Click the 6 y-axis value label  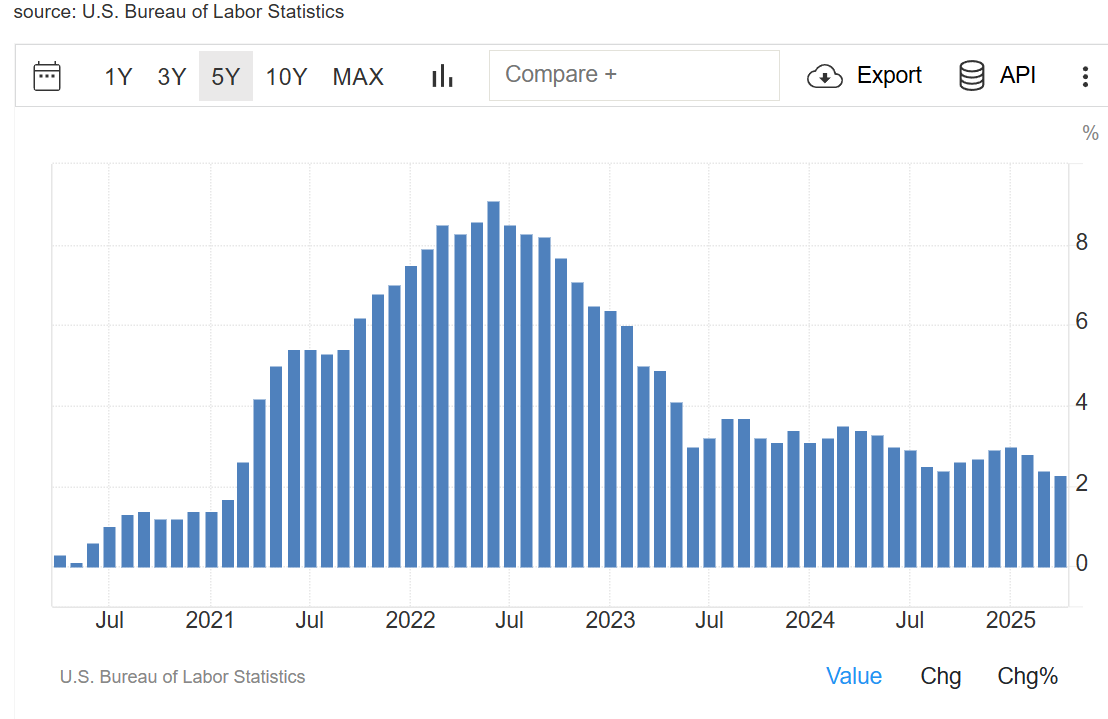[1081, 321]
